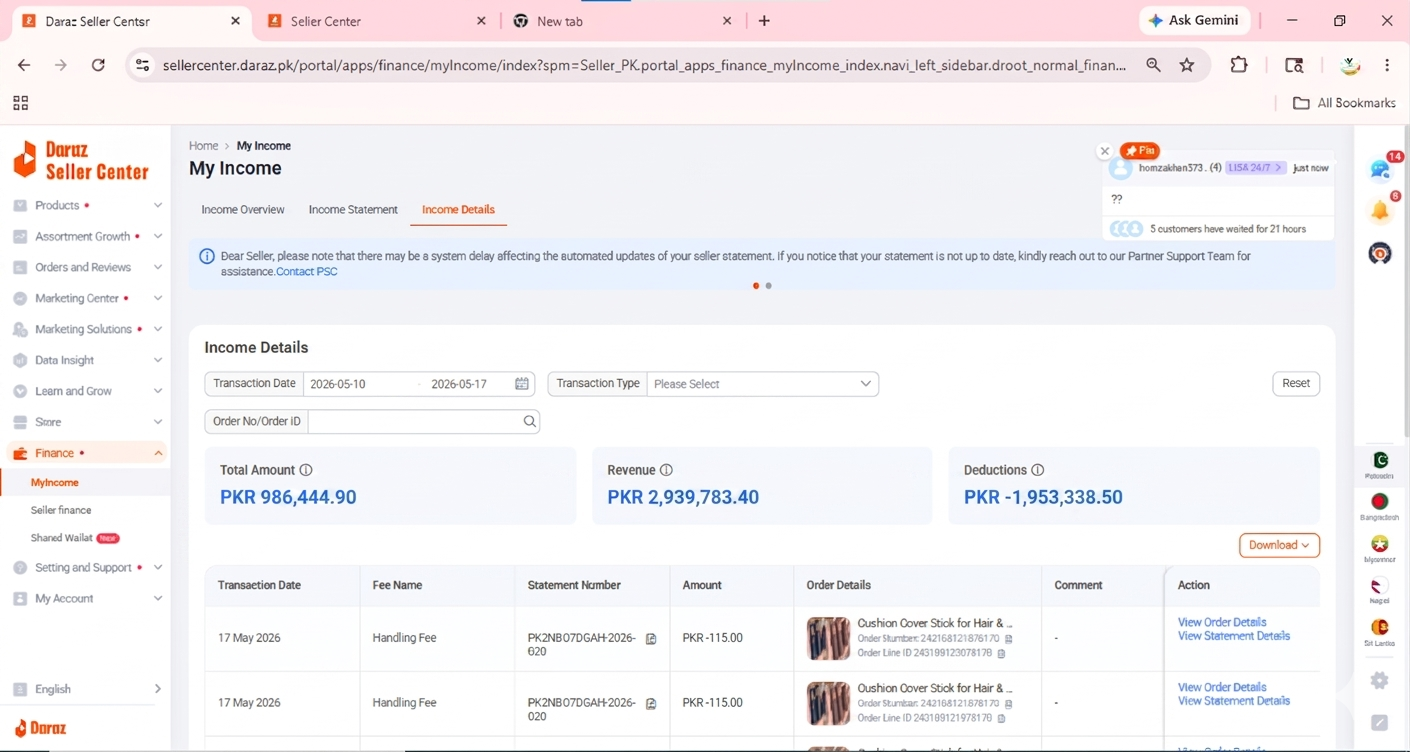Click first row Cushion Cover product thumbnail
The width and height of the screenshot is (1410, 752).
(x=828, y=638)
